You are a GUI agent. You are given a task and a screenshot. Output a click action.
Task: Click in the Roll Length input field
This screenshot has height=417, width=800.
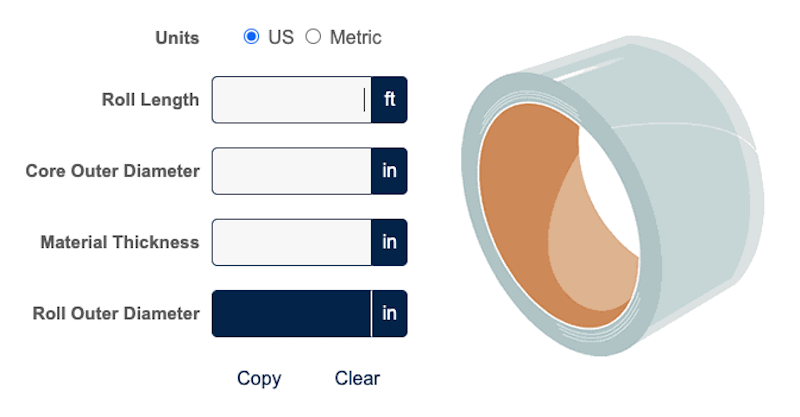coord(290,100)
